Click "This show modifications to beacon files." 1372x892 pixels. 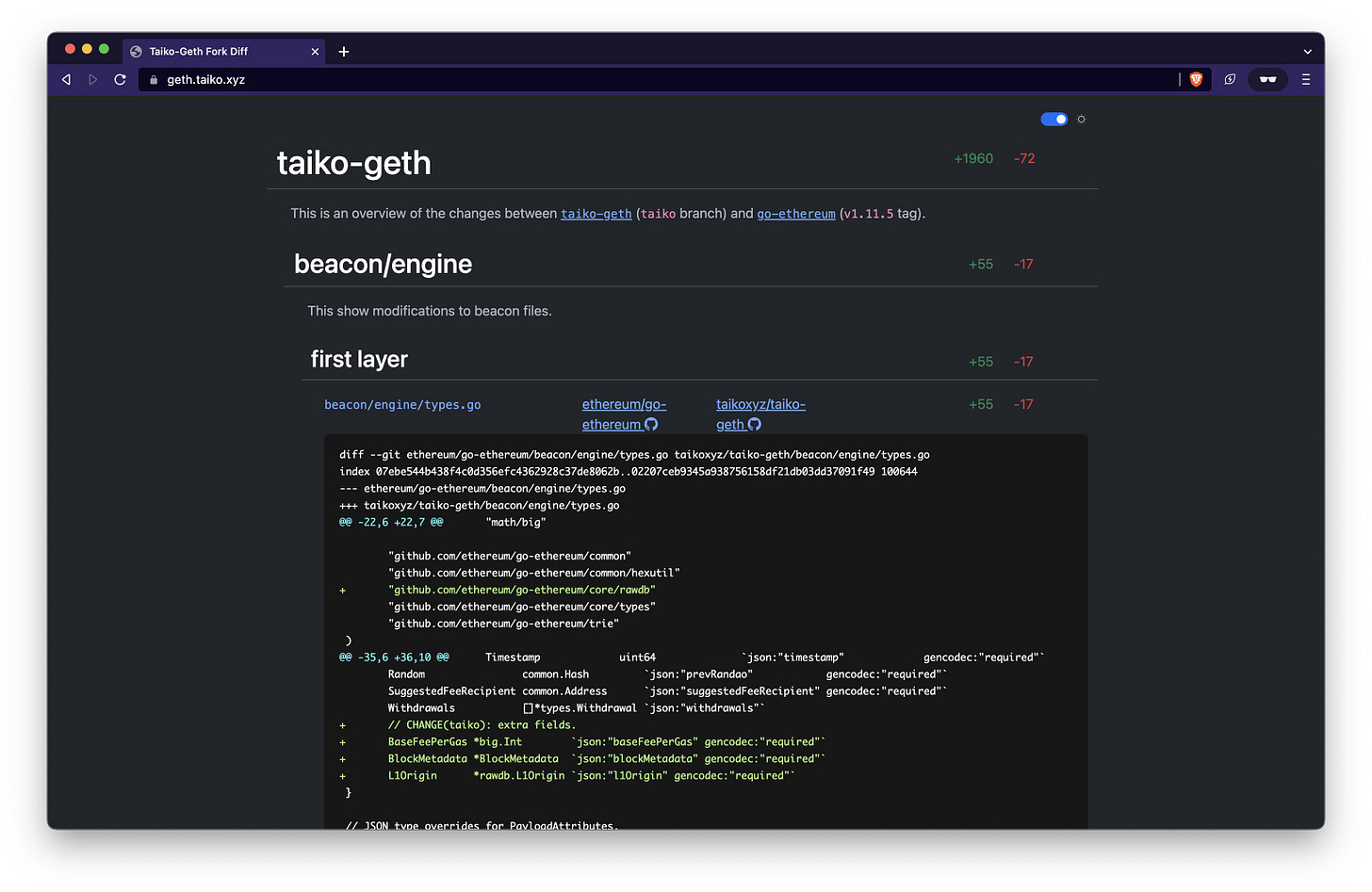coord(430,311)
